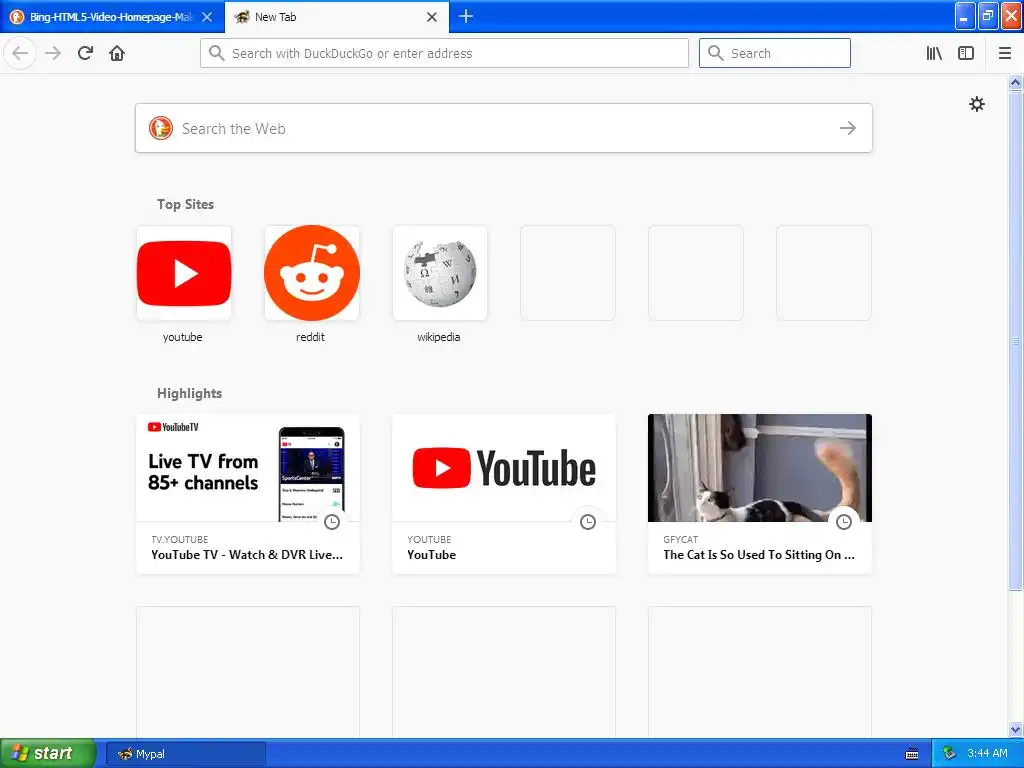Viewport: 1024px width, 768px height.
Task: Open the Gfycat cat highlight card
Action: 760,494
